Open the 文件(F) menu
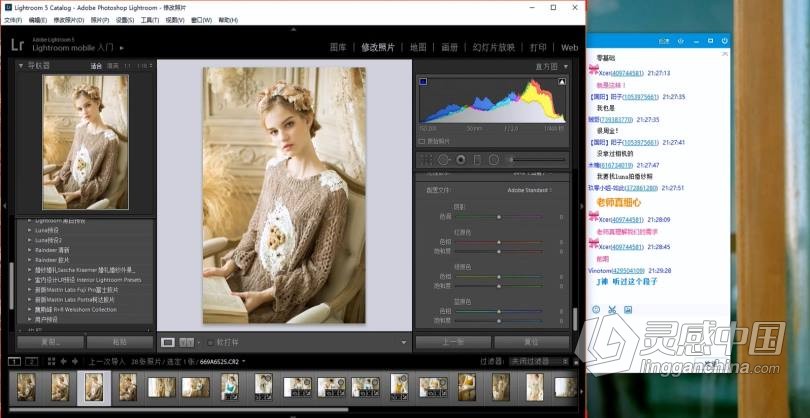This screenshot has height=418, width=810. [13, 20]
